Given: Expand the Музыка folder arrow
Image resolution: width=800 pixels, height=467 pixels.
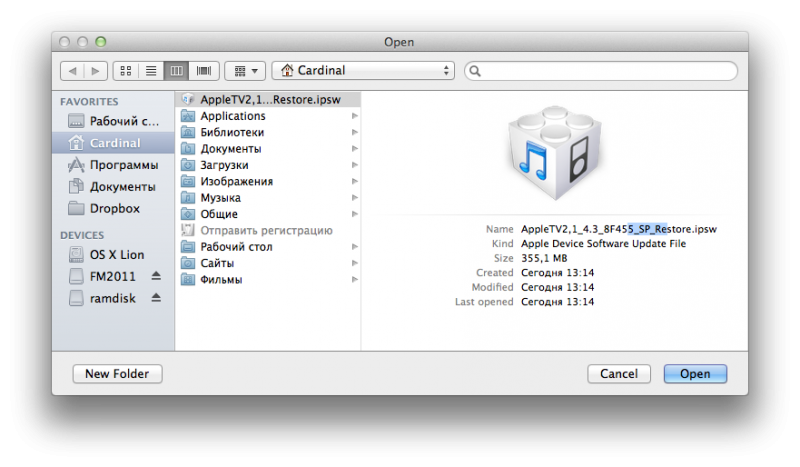Looking at the screenshot, I should 354,198.
